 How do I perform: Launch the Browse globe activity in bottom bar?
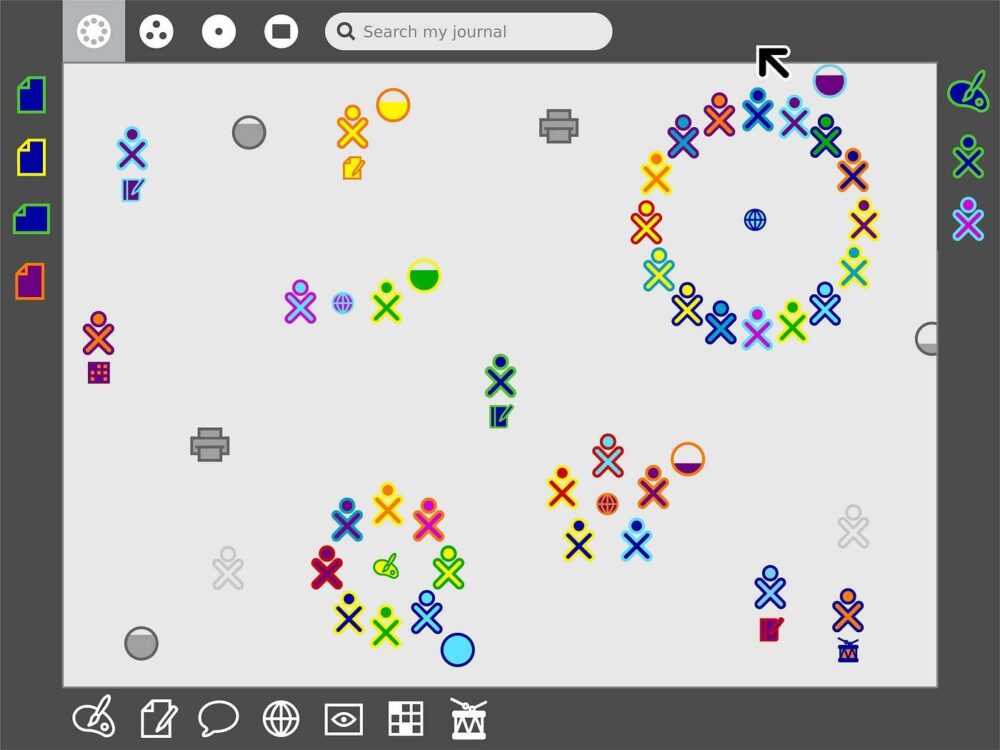(x=281, y=718)
